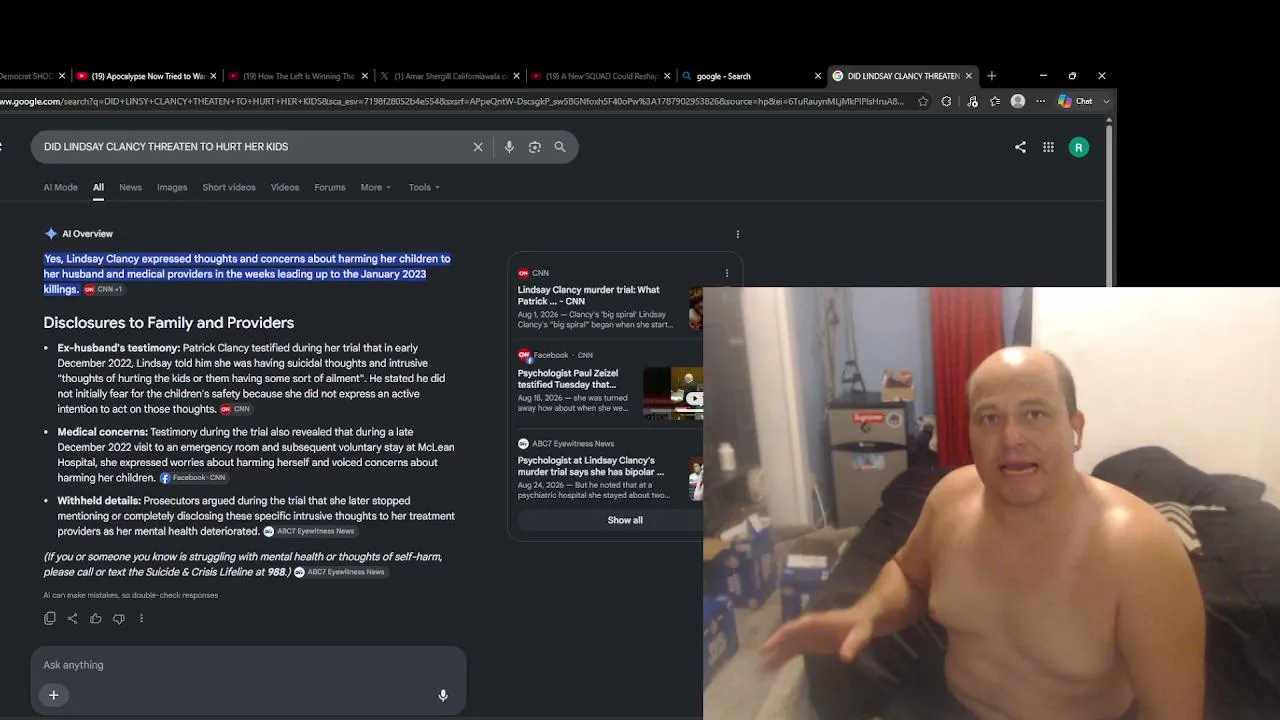
Task: Clear the search box with the X icon
Action: 478,147
